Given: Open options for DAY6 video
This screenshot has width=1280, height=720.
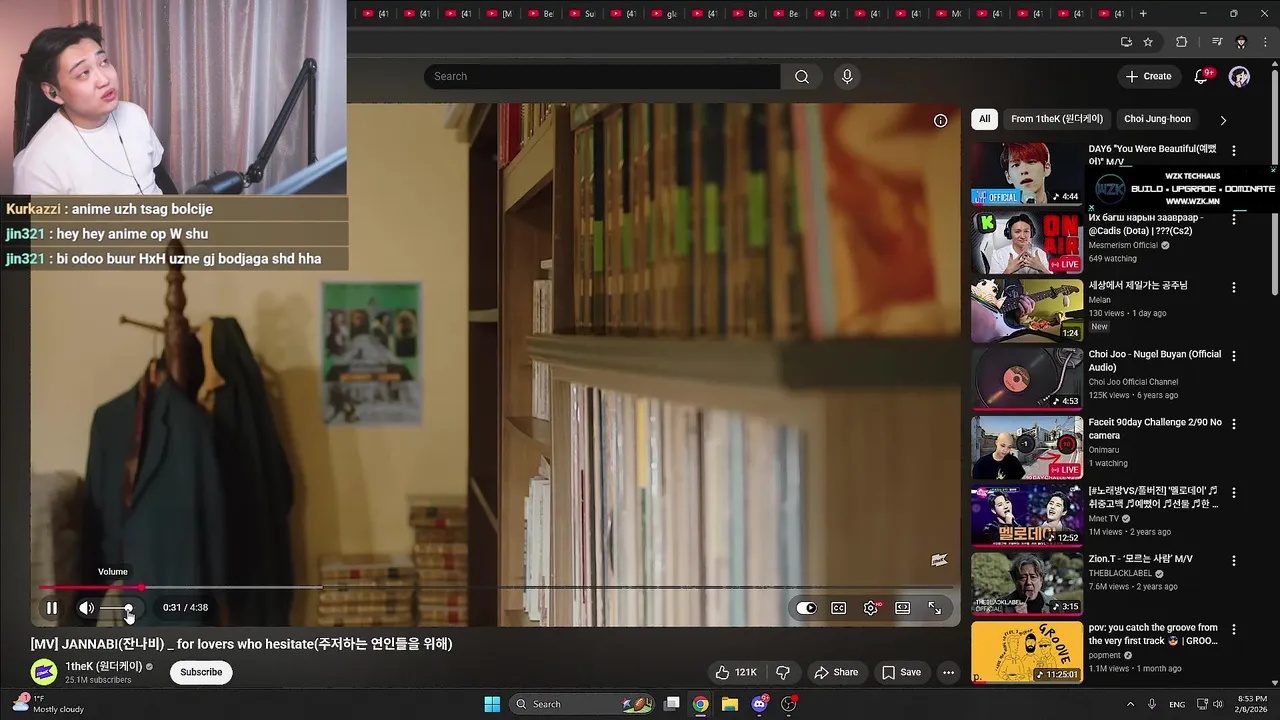Looking at the screenshot, I should click(x=1233, y=150).
